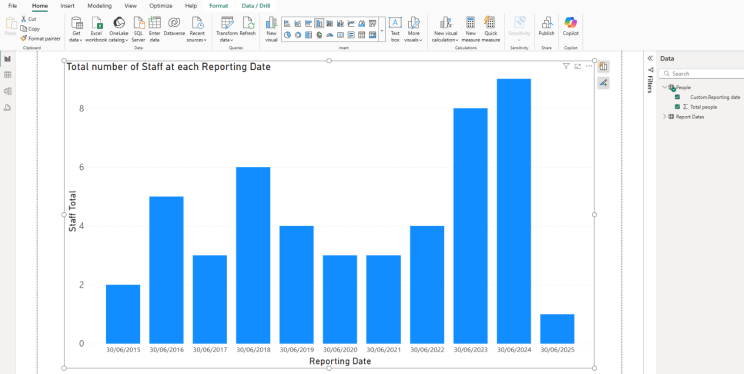Open the Help ribbon tab
Viewport: 744px width, 374px height.
pos(191,6)
